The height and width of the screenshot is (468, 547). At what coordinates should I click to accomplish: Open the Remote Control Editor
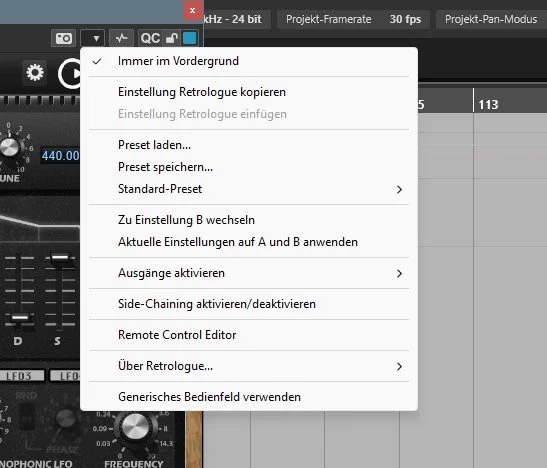(x=249, y=335)
